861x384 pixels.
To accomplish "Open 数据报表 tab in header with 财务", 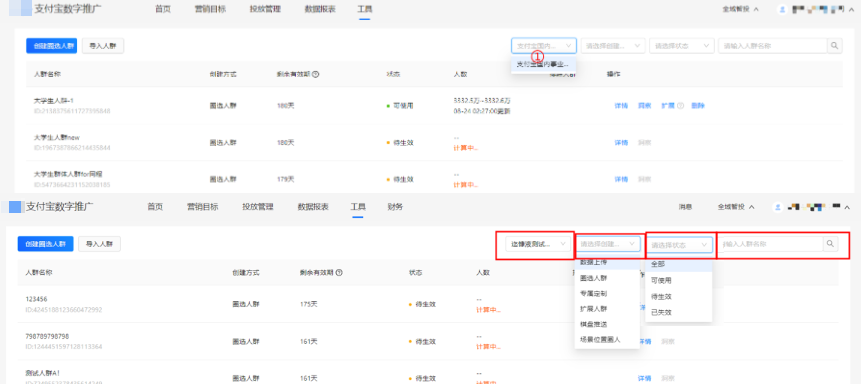I will [313, 207].
